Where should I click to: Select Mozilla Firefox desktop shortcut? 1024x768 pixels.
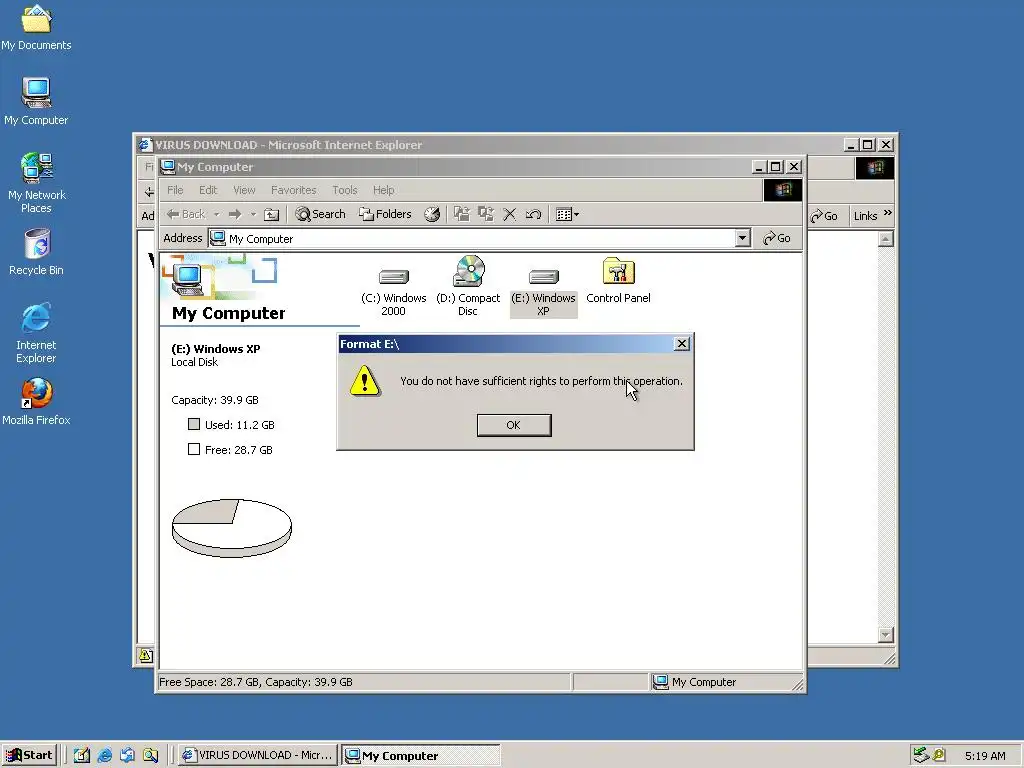coord(37,402)
